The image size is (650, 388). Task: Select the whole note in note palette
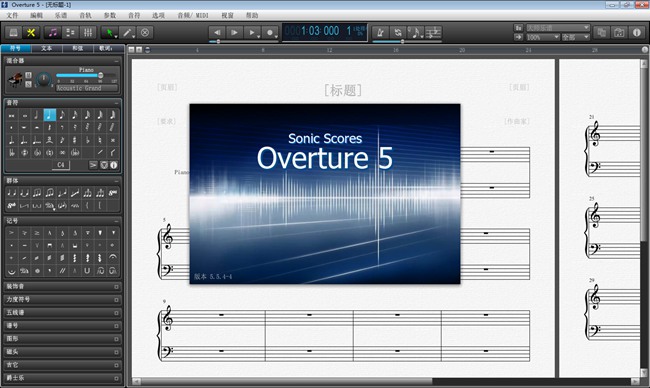(x=24, y=115)
